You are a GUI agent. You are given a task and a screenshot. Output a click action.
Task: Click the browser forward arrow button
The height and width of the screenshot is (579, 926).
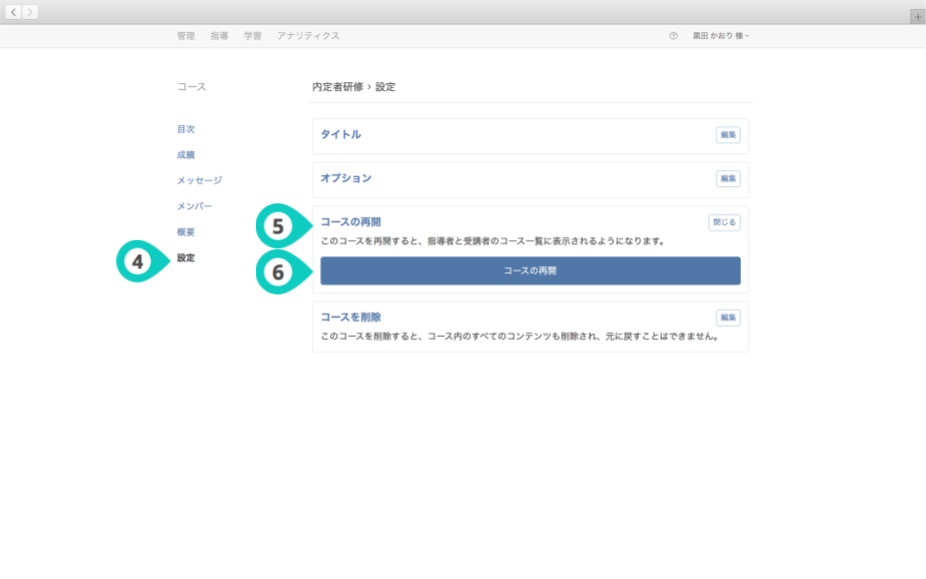(x=30, y=12)
